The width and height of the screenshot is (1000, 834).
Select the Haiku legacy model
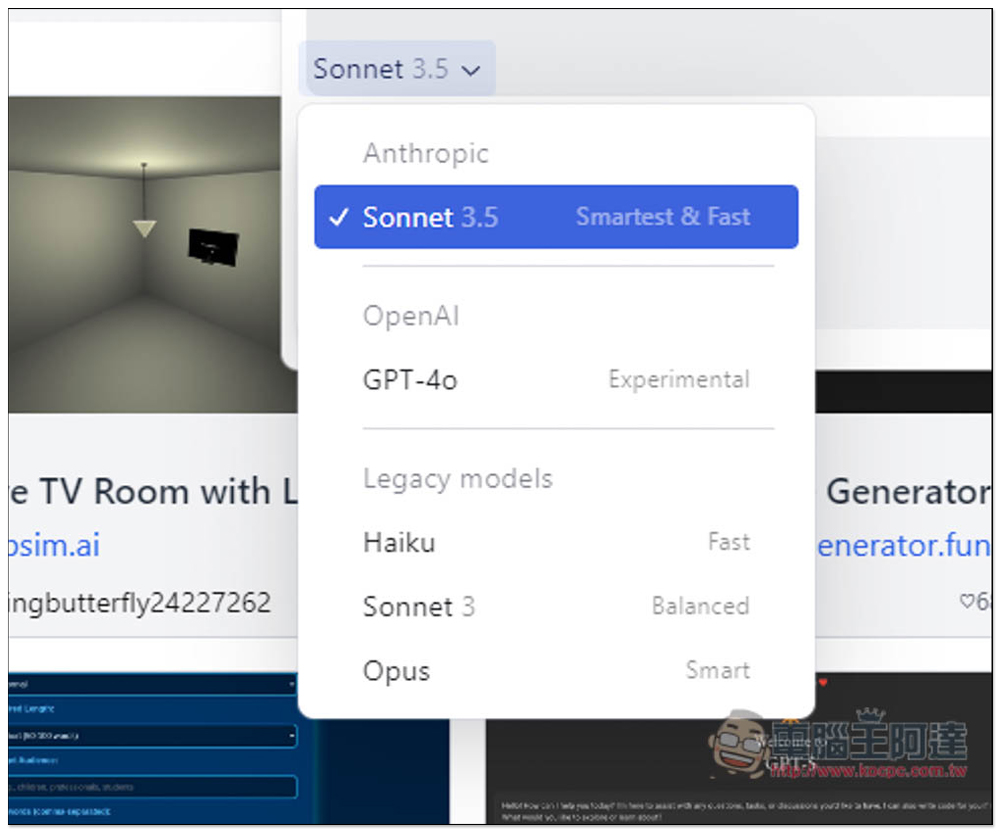tap(556, 543)
